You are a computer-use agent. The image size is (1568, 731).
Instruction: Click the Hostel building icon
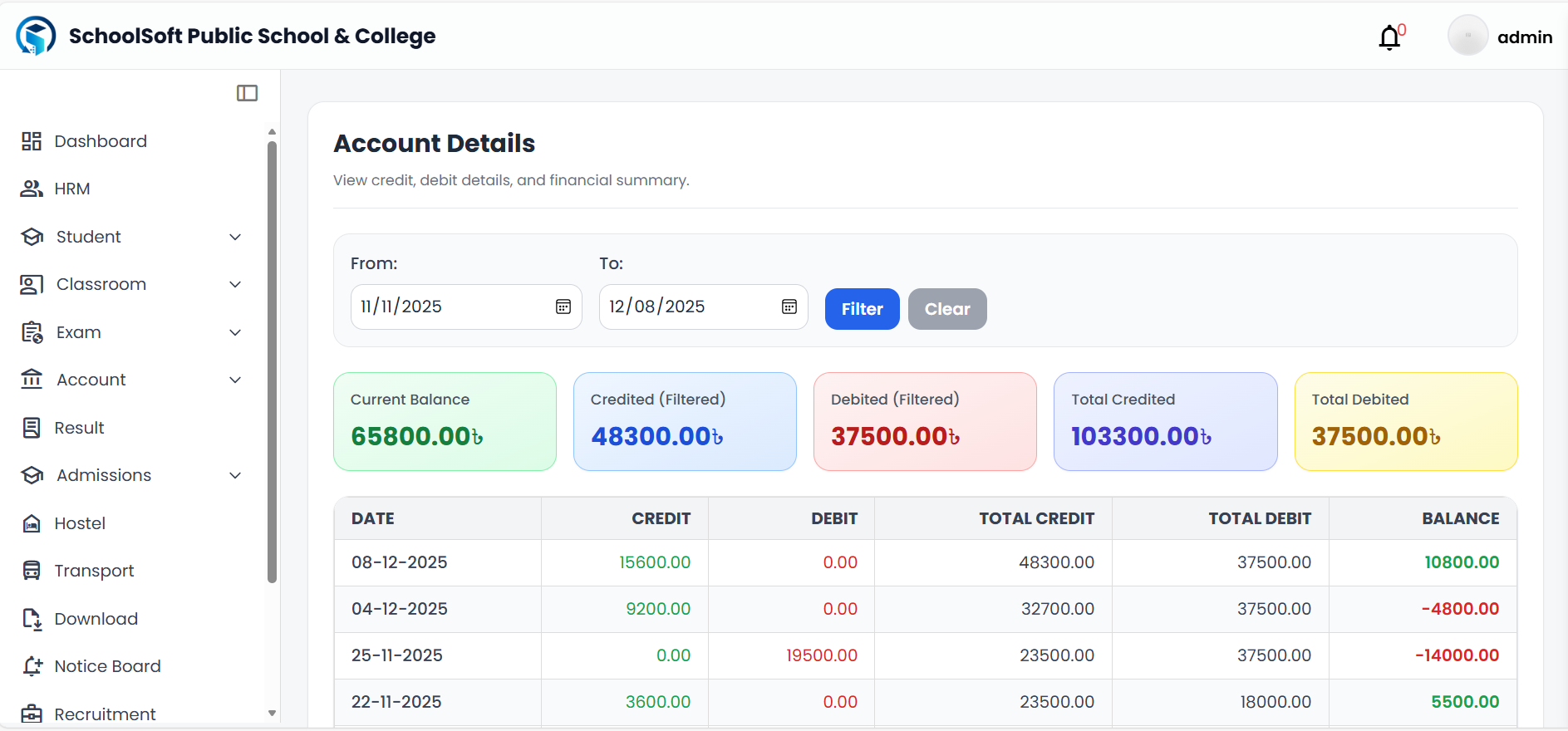pos(32,523)
